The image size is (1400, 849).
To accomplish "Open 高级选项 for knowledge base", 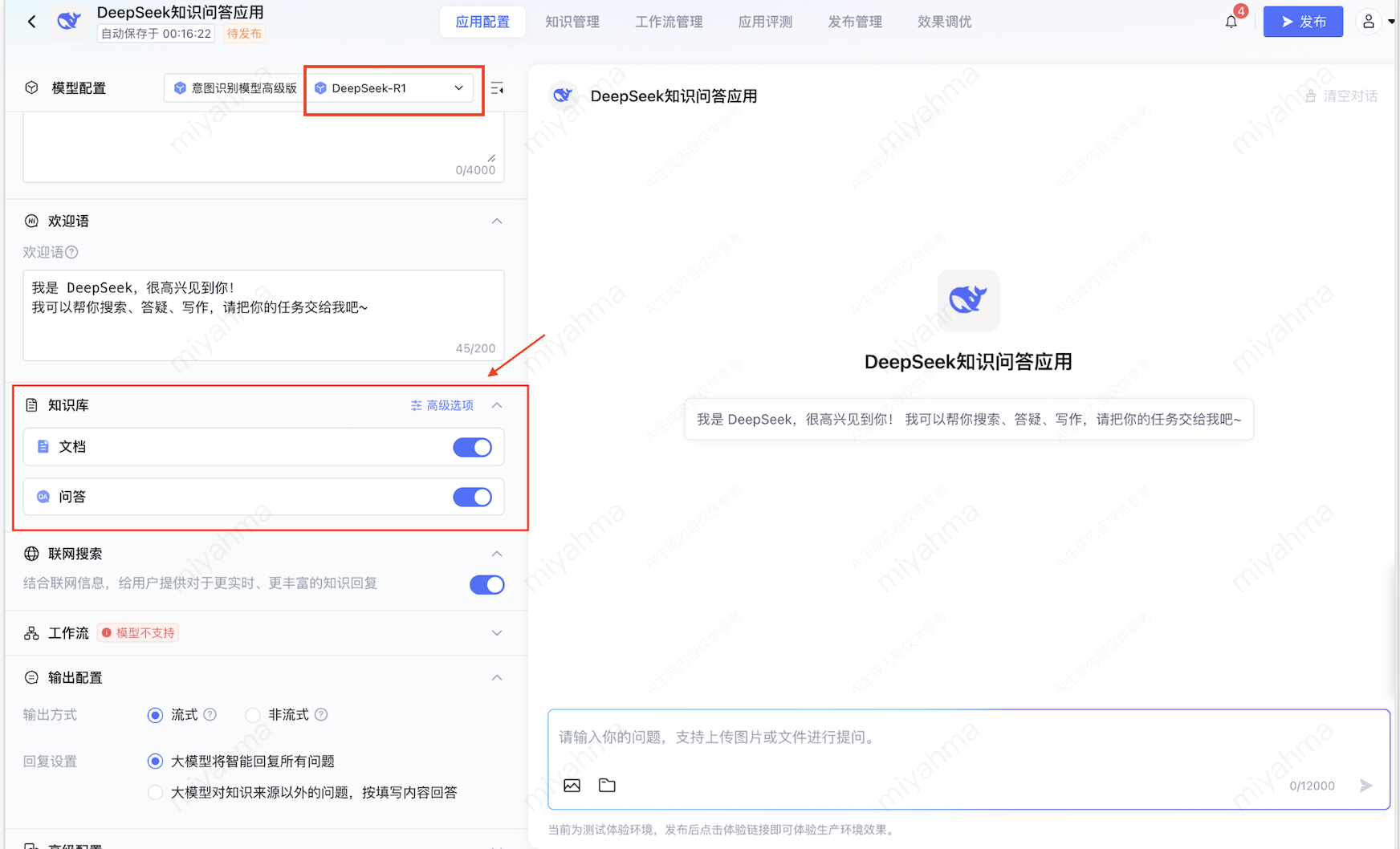I will [x=442, y=405].
